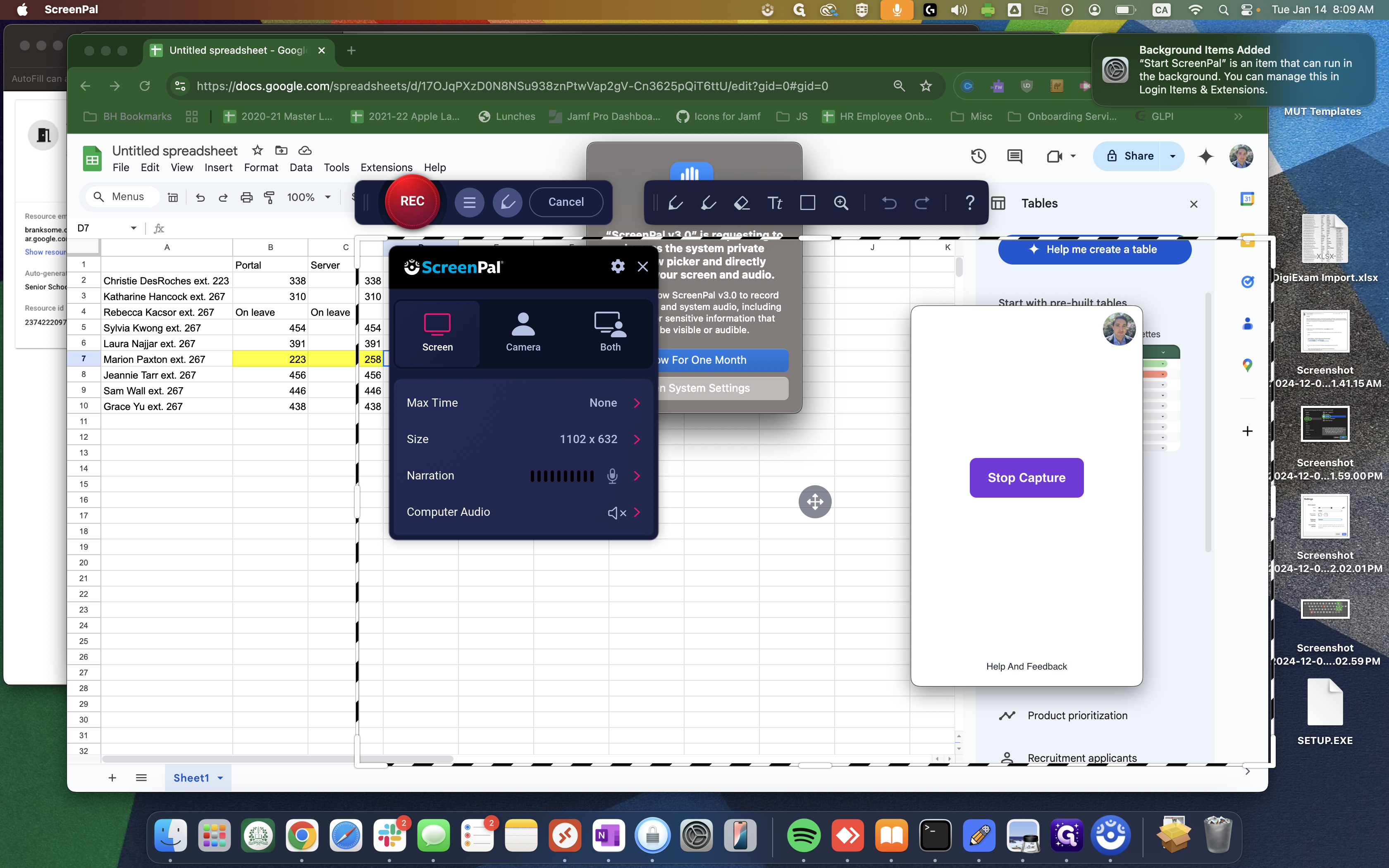Viewport: 1389px width, 868px height.
Task: Open the Format menu
Action: [x=260, y=168]
